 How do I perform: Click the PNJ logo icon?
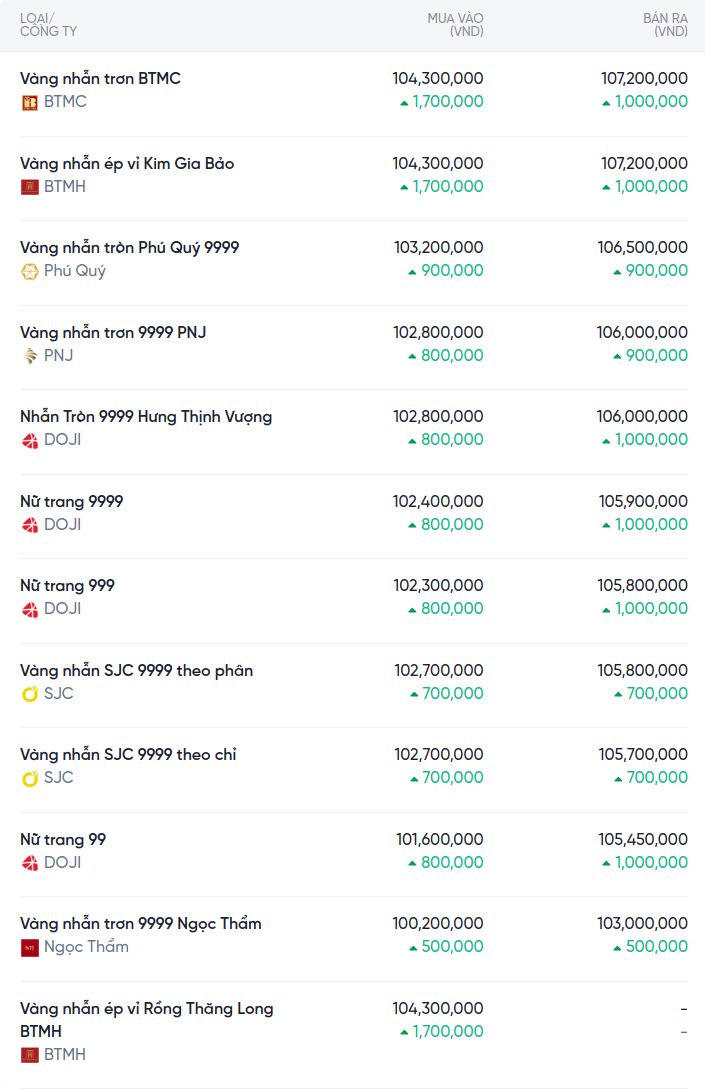pos(29,356)
